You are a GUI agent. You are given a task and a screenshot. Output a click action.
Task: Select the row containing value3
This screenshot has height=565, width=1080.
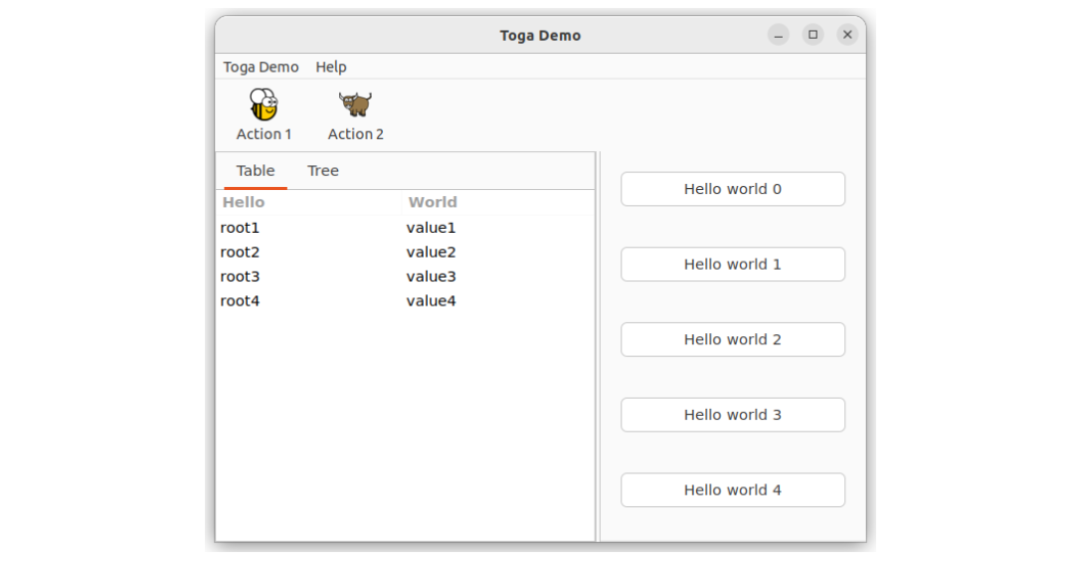[431, 277]
